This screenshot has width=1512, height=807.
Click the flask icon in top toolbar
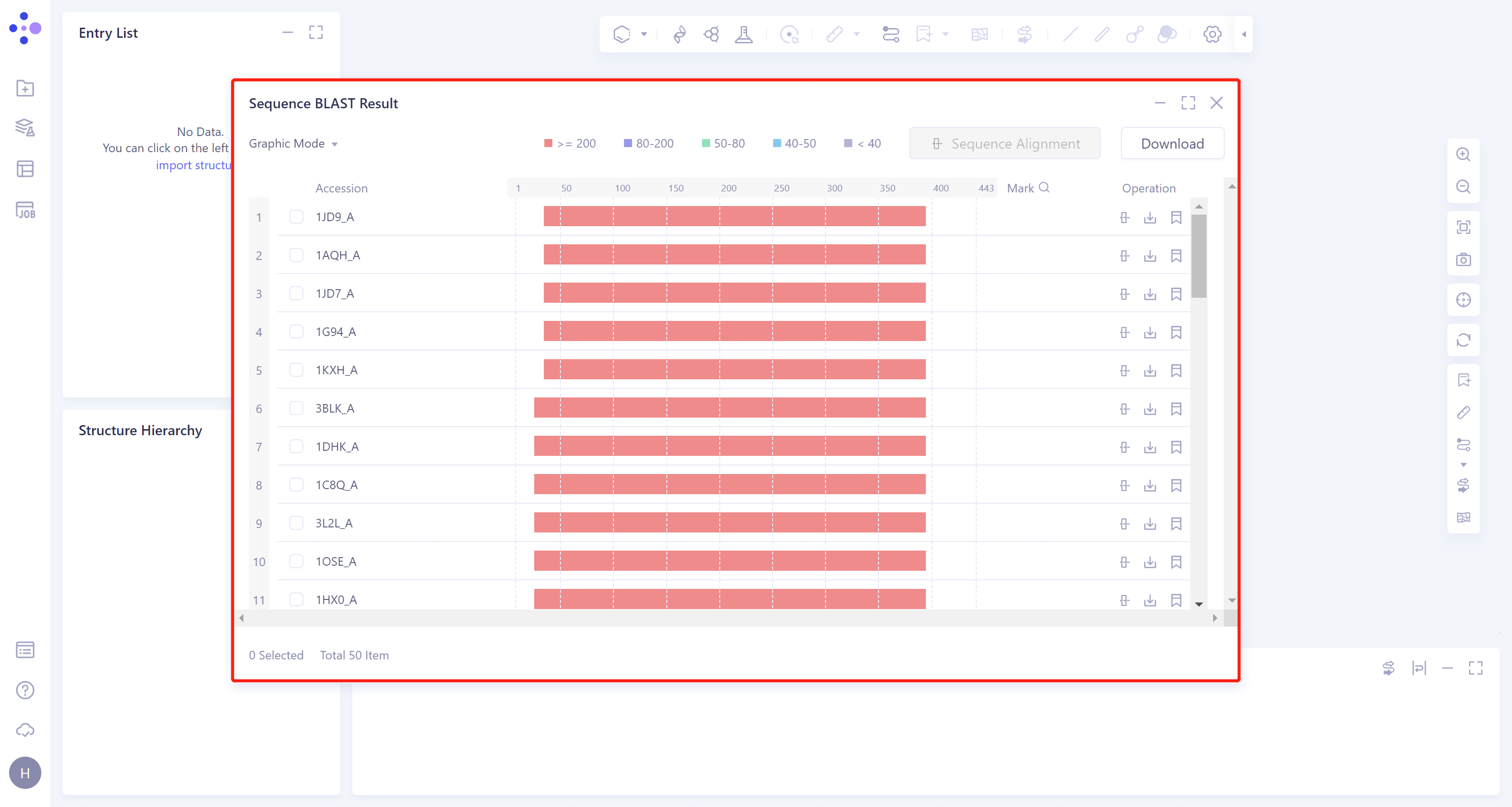tap(744, 34)
